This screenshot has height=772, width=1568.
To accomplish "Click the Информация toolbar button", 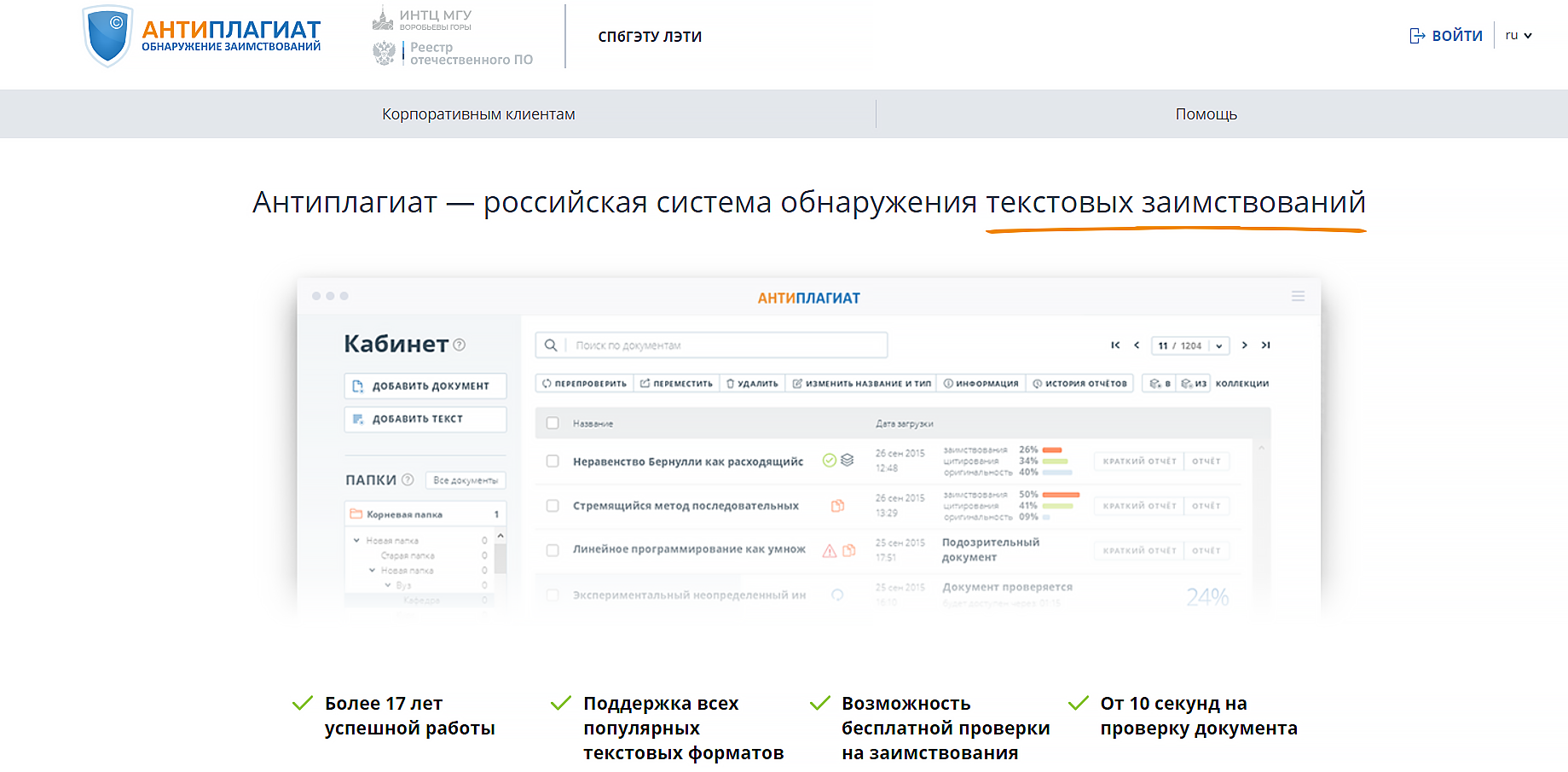I will tap(981, 384).
